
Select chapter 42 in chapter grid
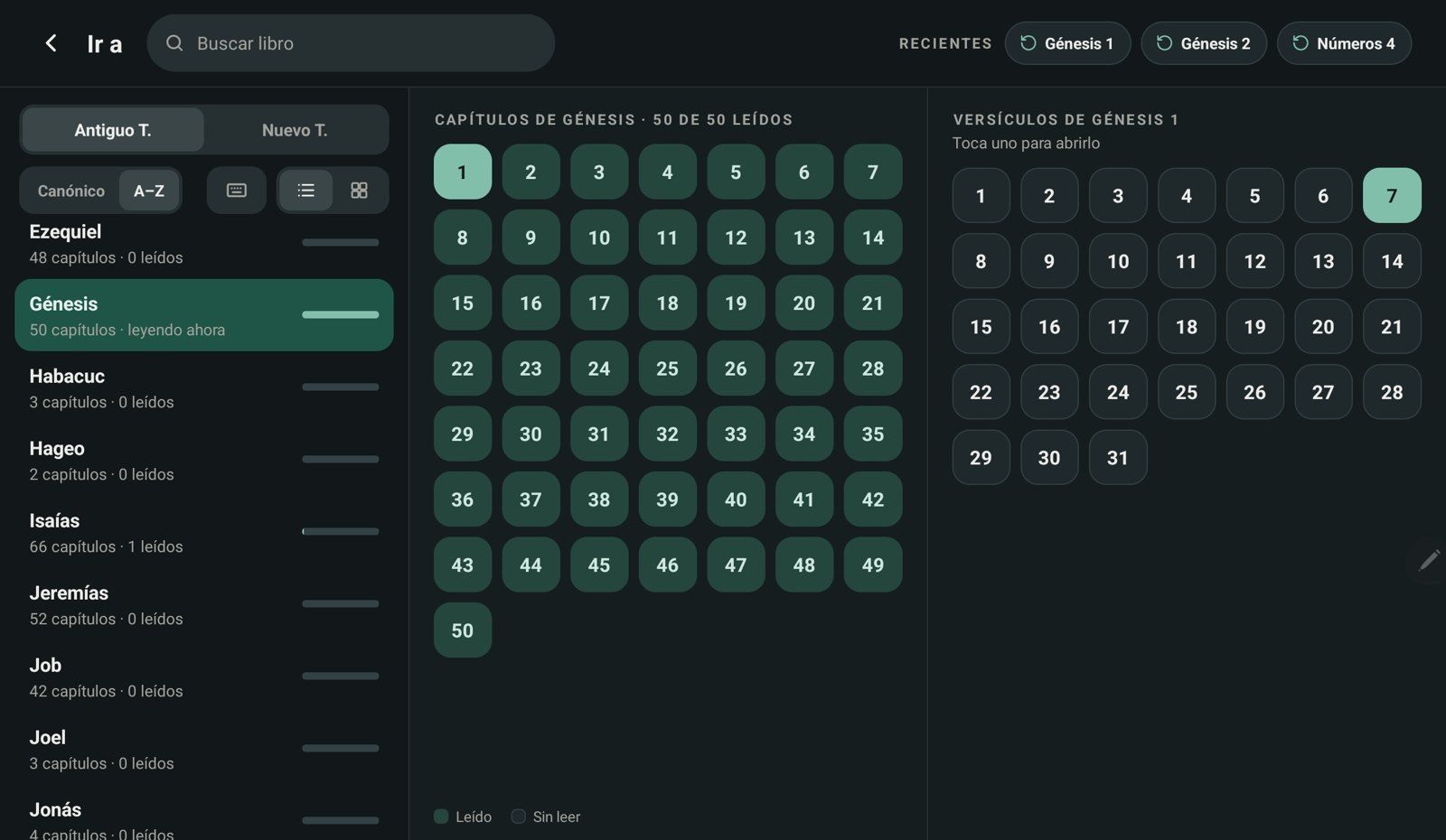point(873,499)
